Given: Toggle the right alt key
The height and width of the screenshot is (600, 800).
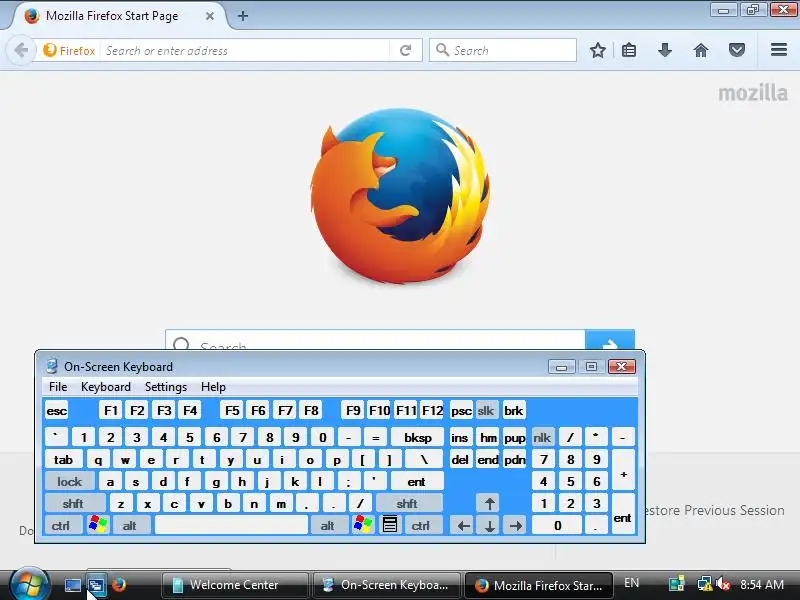Looking at the screenshot, I should [328, 526].
